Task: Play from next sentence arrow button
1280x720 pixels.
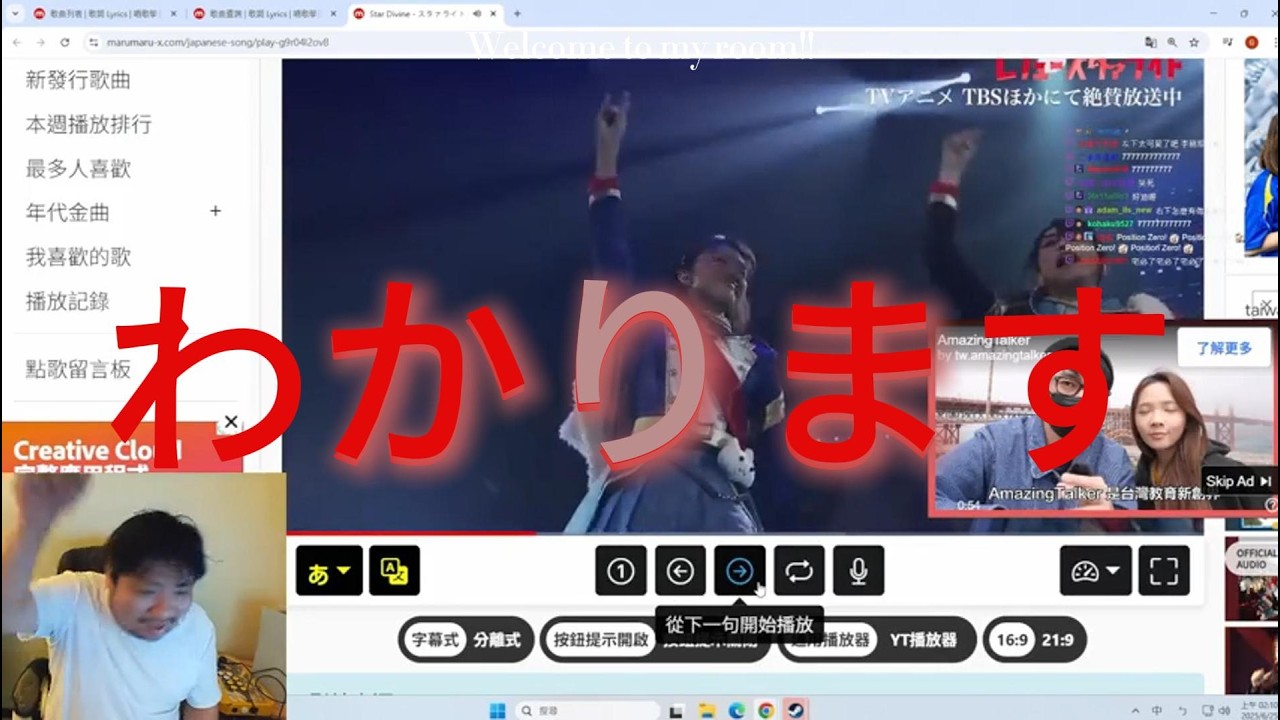Action: pos(740,571)
